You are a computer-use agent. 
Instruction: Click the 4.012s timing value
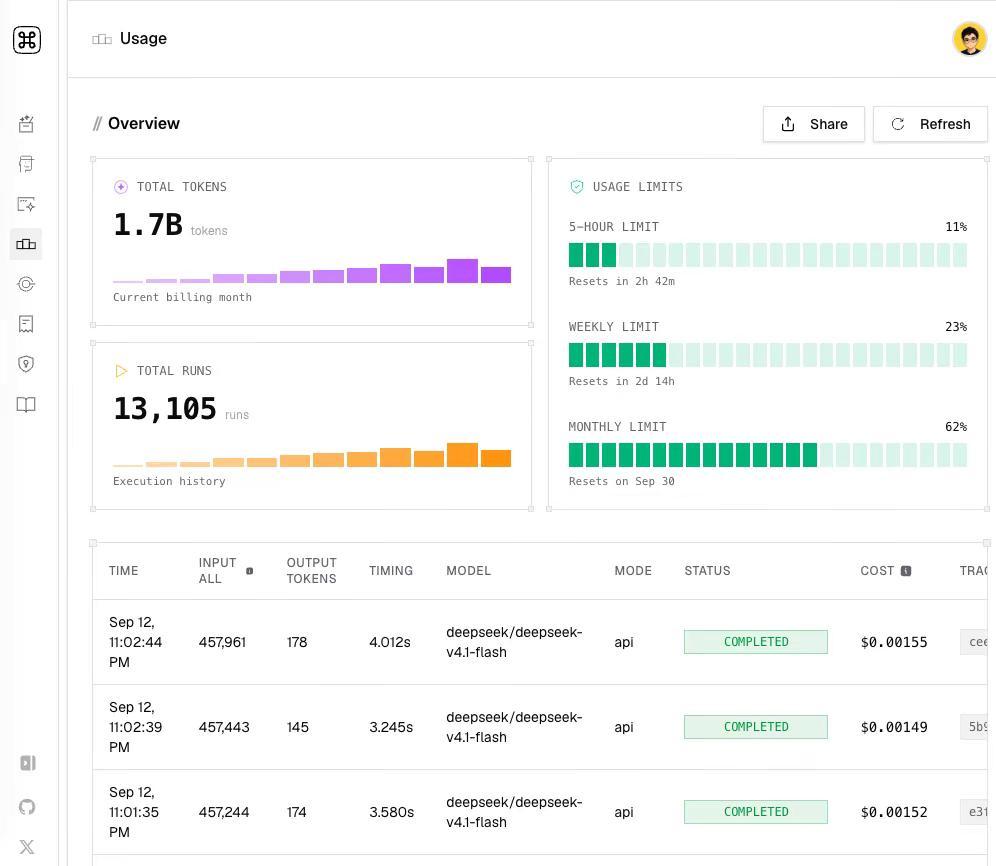coord(389,642)
